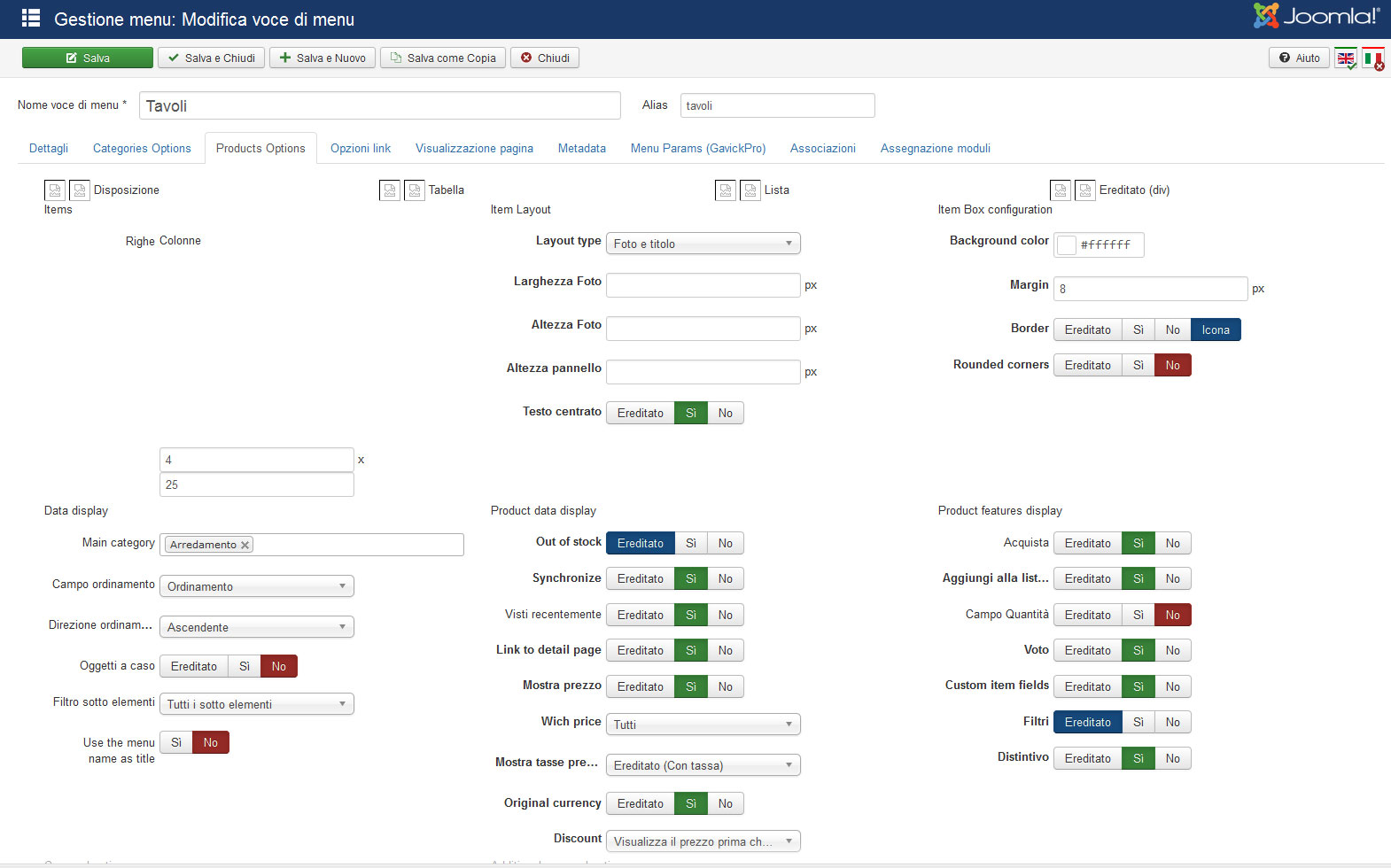Set Filtri to No
This screenshot has height=868, width=1391.
pos(1173,722)
